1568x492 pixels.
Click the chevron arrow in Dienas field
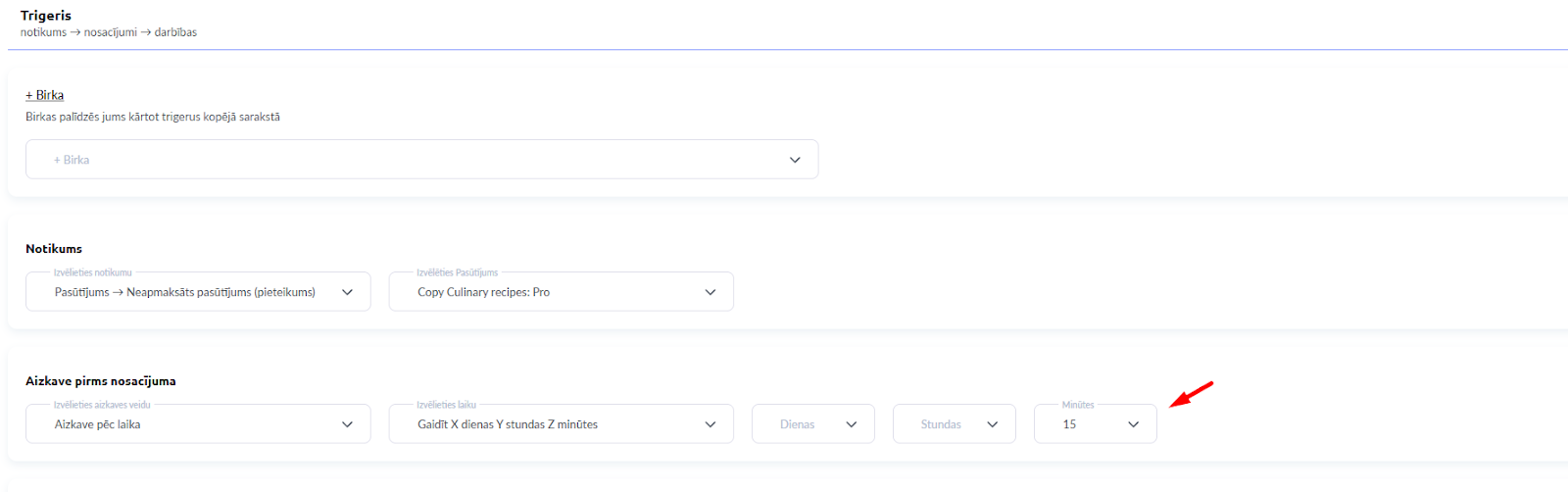click(x=852, y=424)
